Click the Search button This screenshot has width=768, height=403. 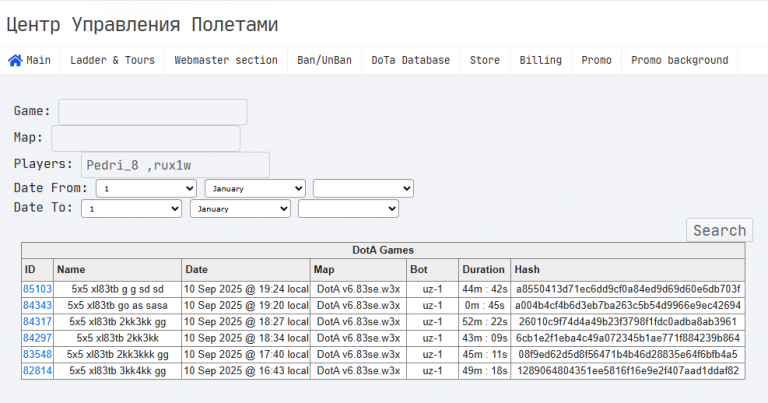click(720, 230)
